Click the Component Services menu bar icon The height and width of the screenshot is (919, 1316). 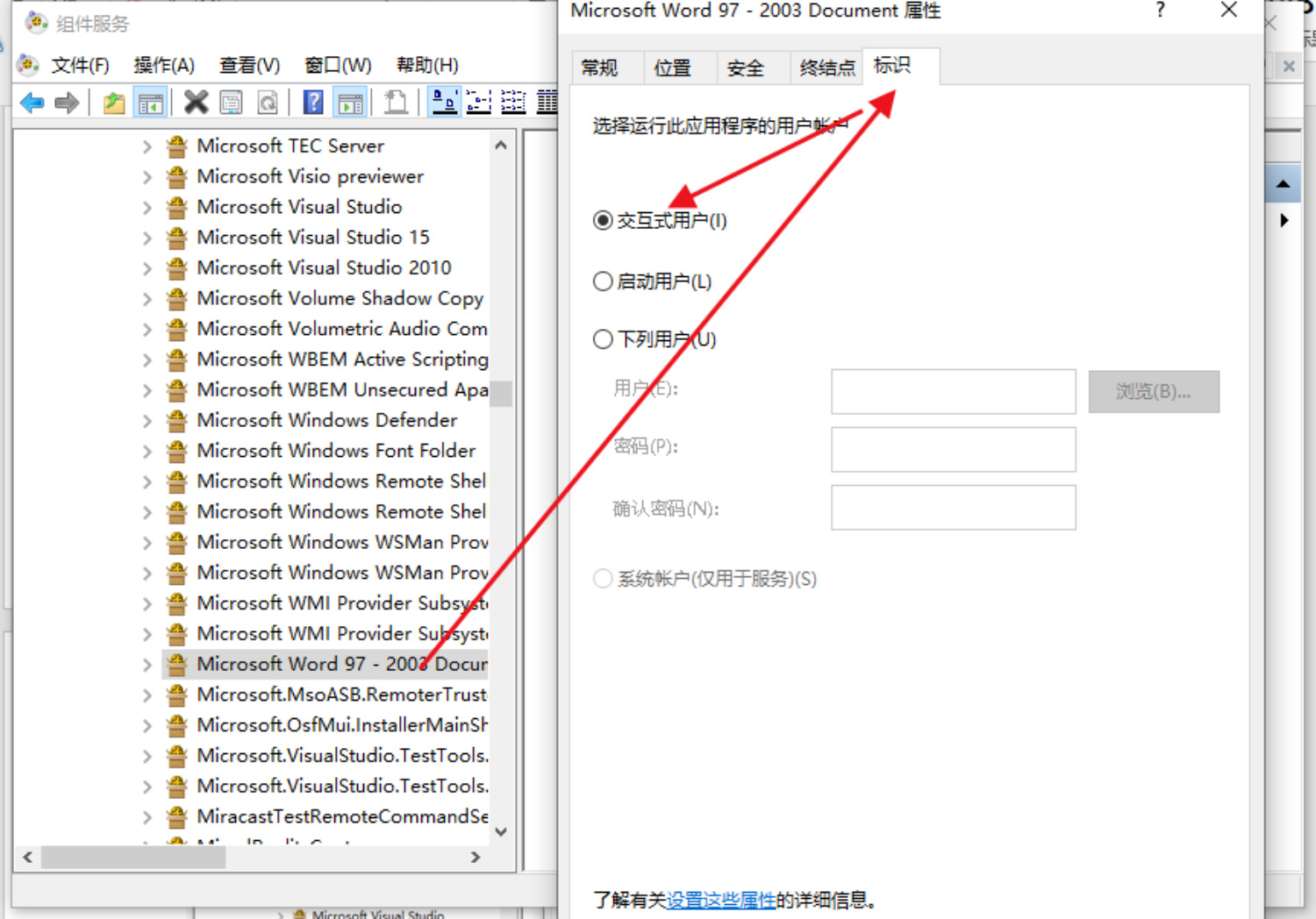(28, 64)
